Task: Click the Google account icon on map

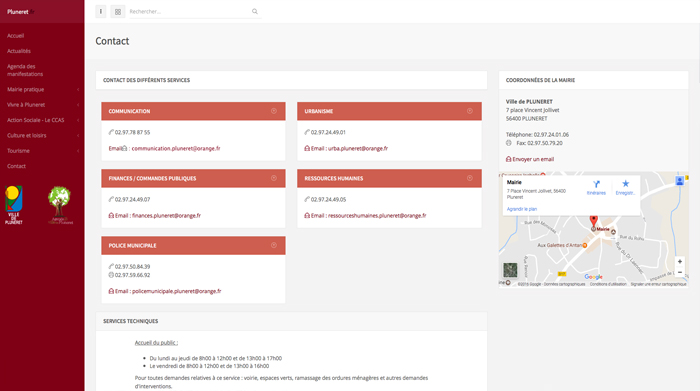Action: (x=680, y=181)
